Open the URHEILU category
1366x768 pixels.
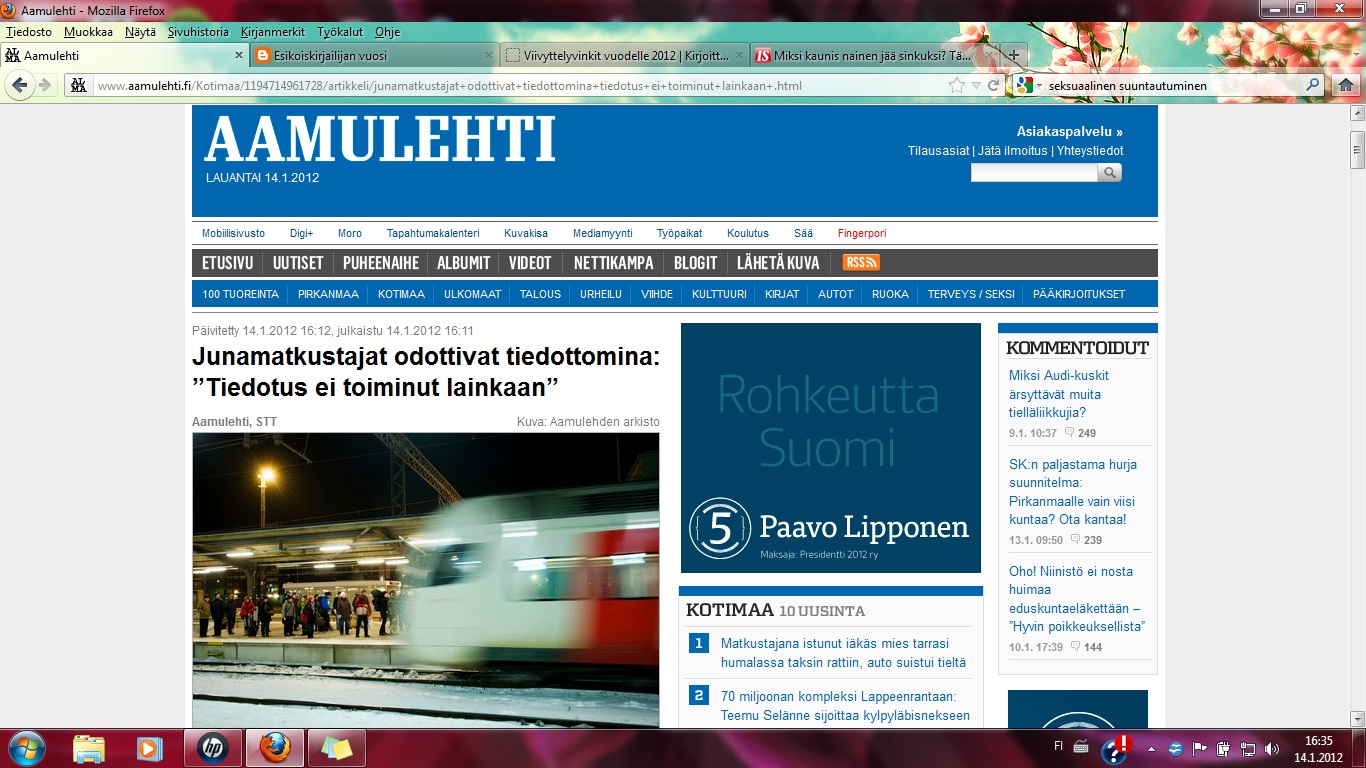tap(601, 294)
